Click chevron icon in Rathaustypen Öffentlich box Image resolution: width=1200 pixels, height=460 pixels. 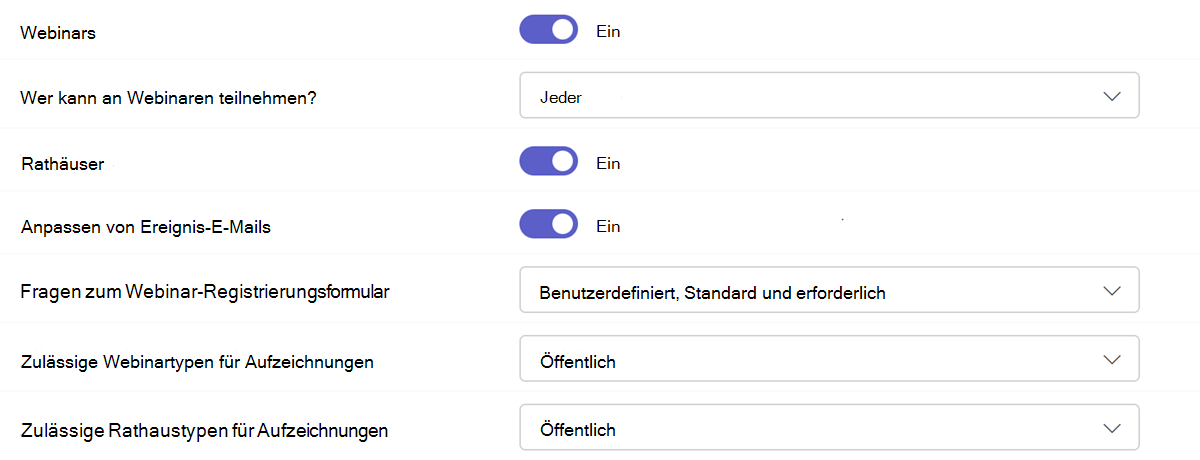1111,429
